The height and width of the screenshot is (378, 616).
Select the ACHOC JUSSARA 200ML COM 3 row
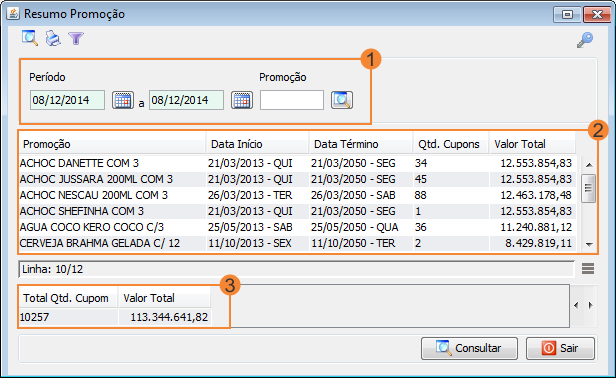click(297, 179)
